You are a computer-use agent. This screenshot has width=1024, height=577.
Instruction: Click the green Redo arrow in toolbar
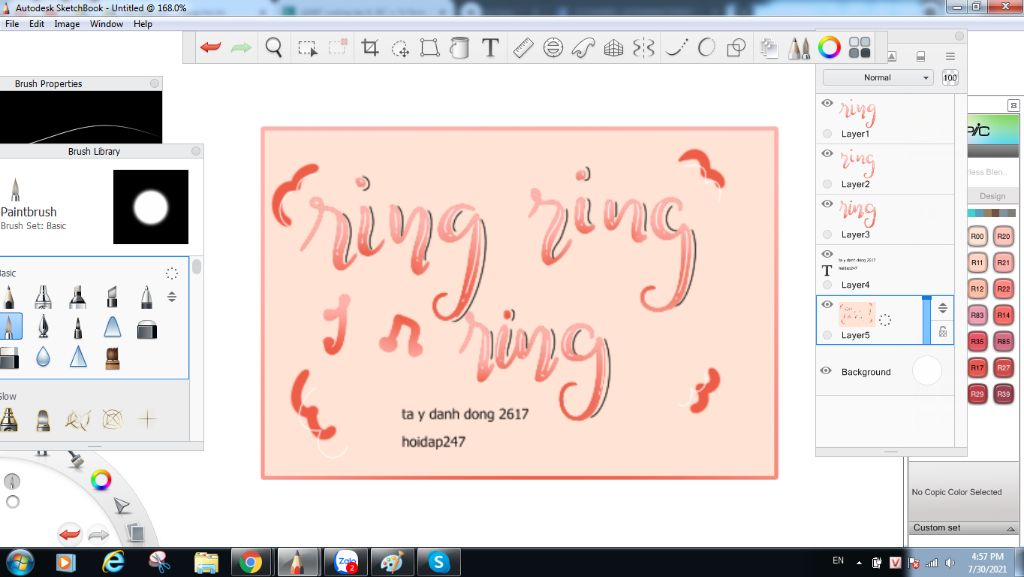[241, 47]
